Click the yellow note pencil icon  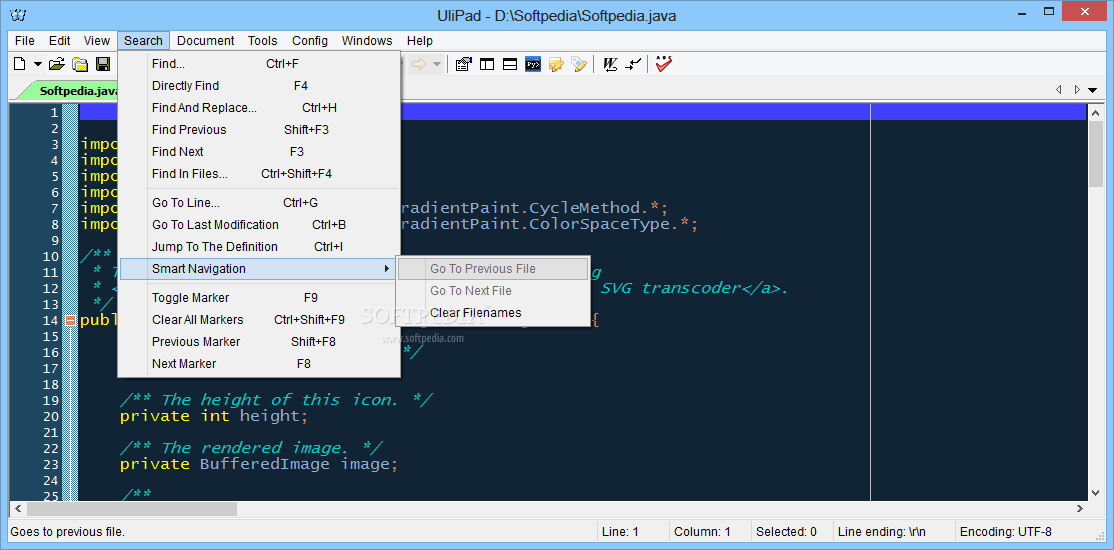tap(556, 65)
